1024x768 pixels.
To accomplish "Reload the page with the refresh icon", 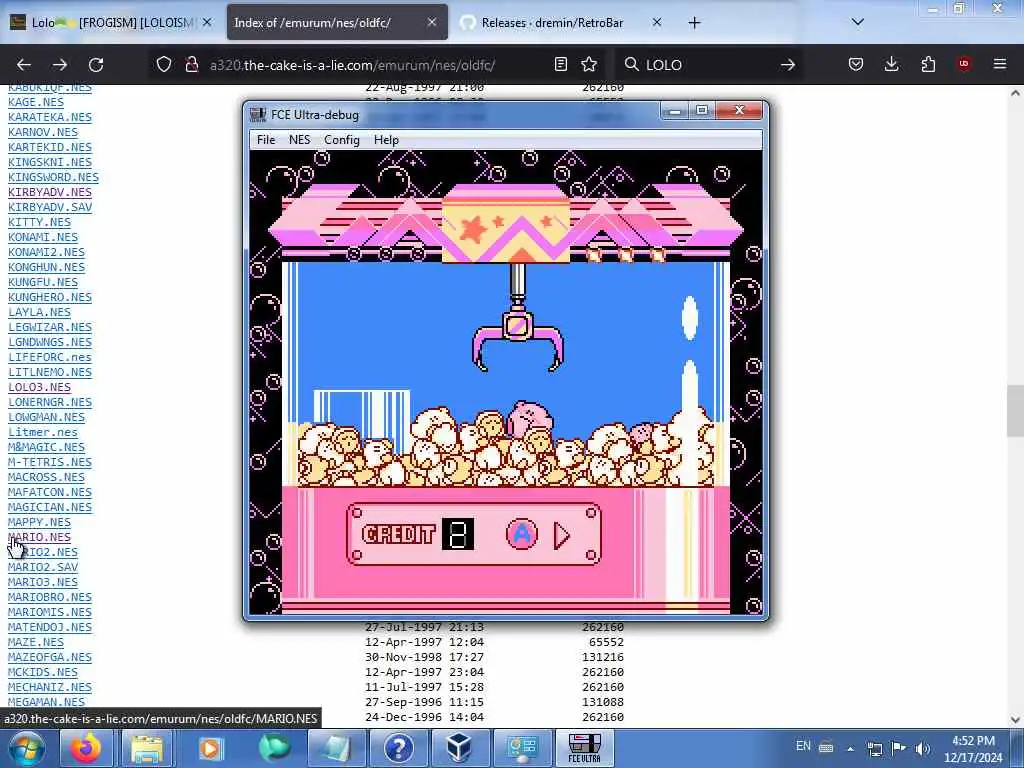I will tap(96, 65).
